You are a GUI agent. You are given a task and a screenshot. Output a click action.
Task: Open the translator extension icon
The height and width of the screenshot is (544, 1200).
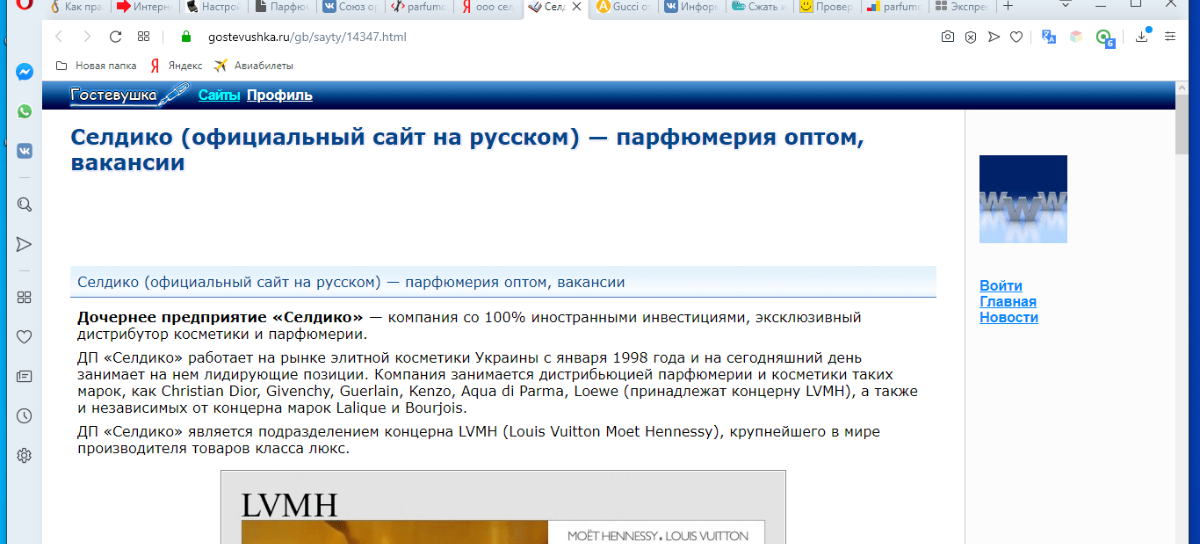tap(1049, 37)
